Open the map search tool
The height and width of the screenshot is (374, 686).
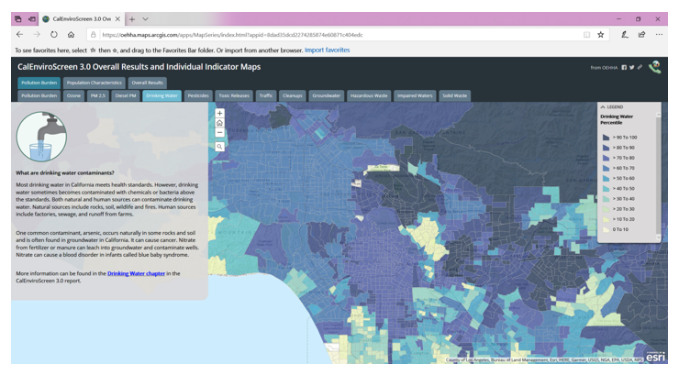[x=220, y=147]
